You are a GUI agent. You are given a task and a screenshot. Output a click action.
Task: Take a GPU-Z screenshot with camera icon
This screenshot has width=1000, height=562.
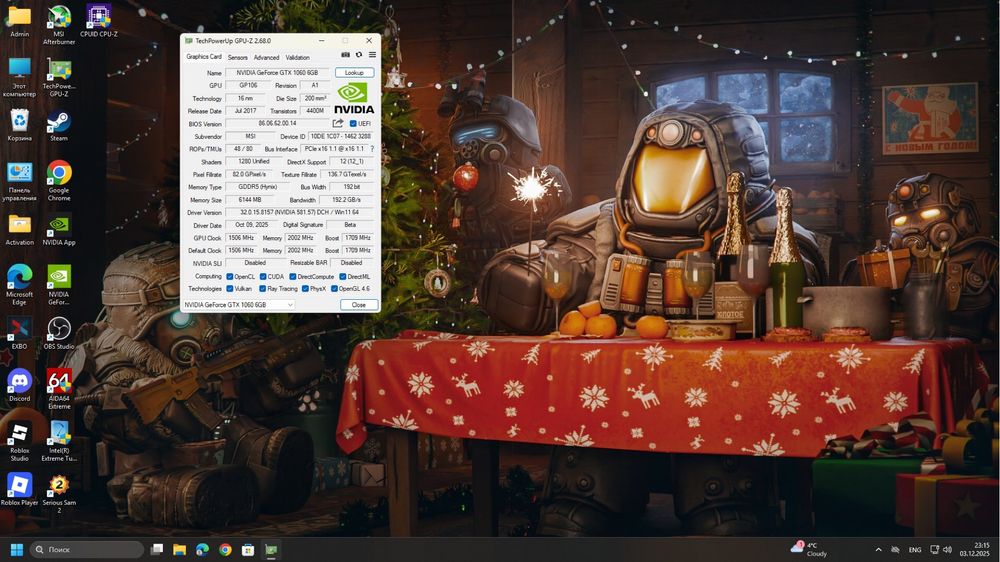346,55
